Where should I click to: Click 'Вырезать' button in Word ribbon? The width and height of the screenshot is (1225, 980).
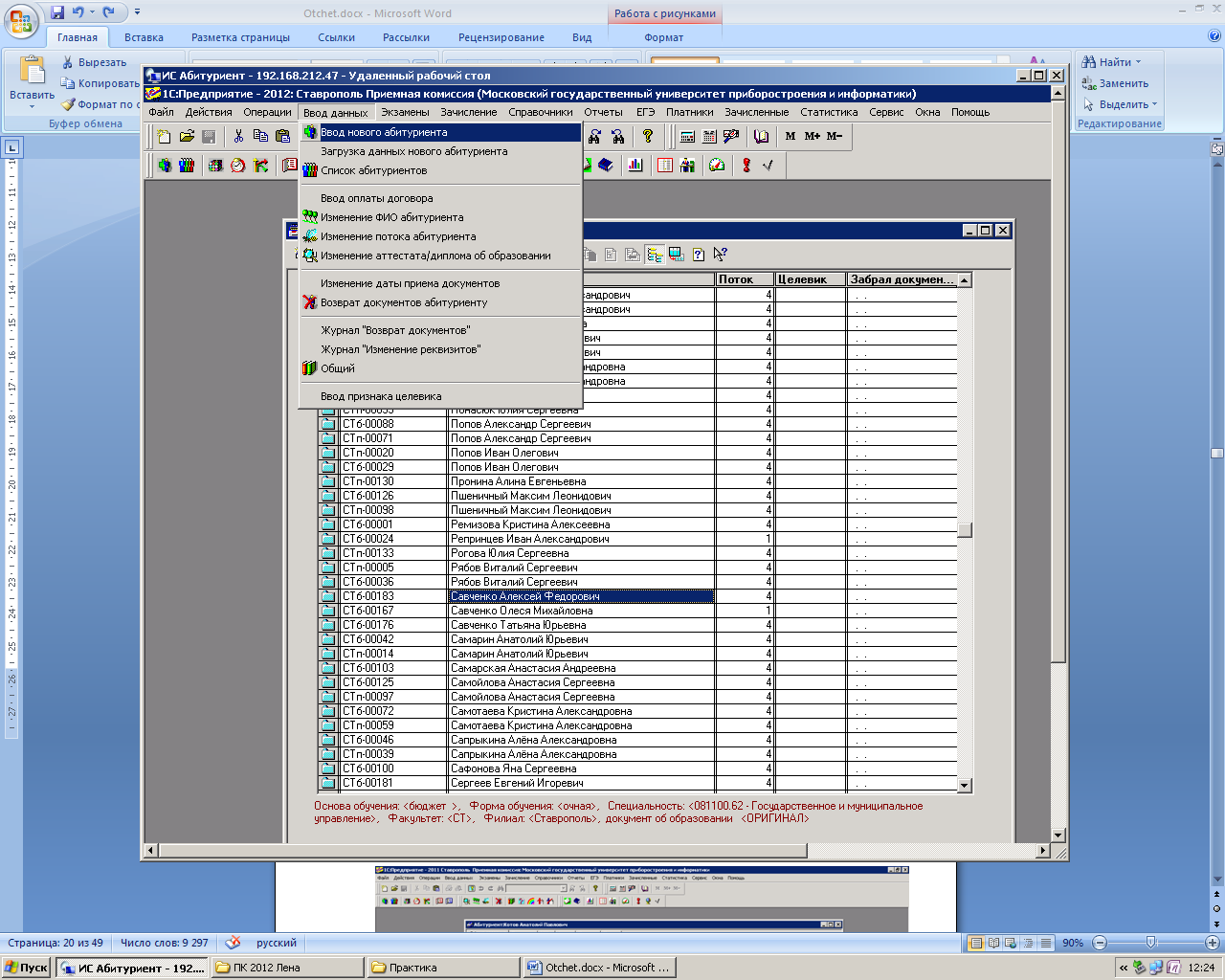click(94, 62)
